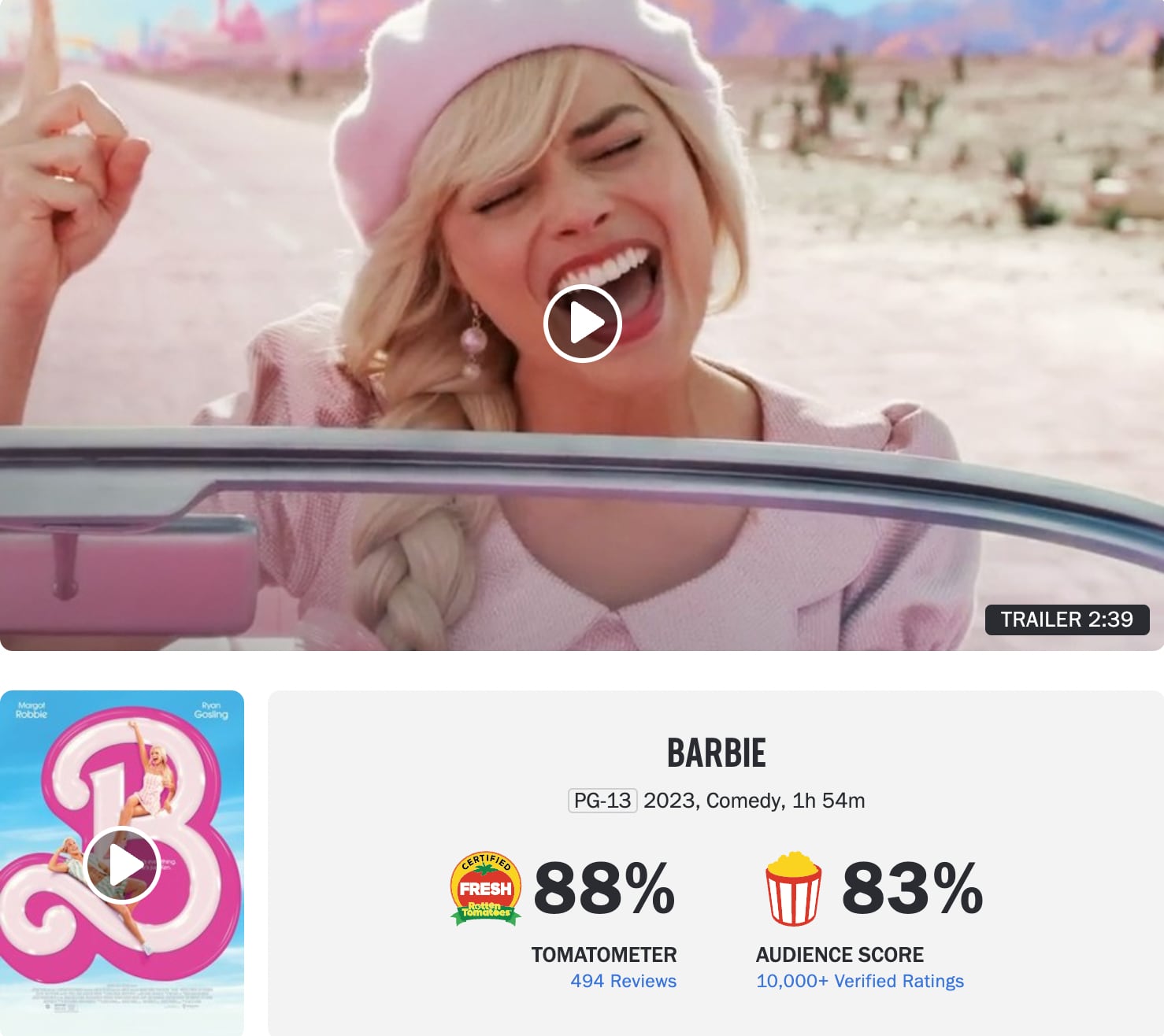The image size is (1164, 1036).
Task: Click the BARBIE title heading
Action: (716, 753)
